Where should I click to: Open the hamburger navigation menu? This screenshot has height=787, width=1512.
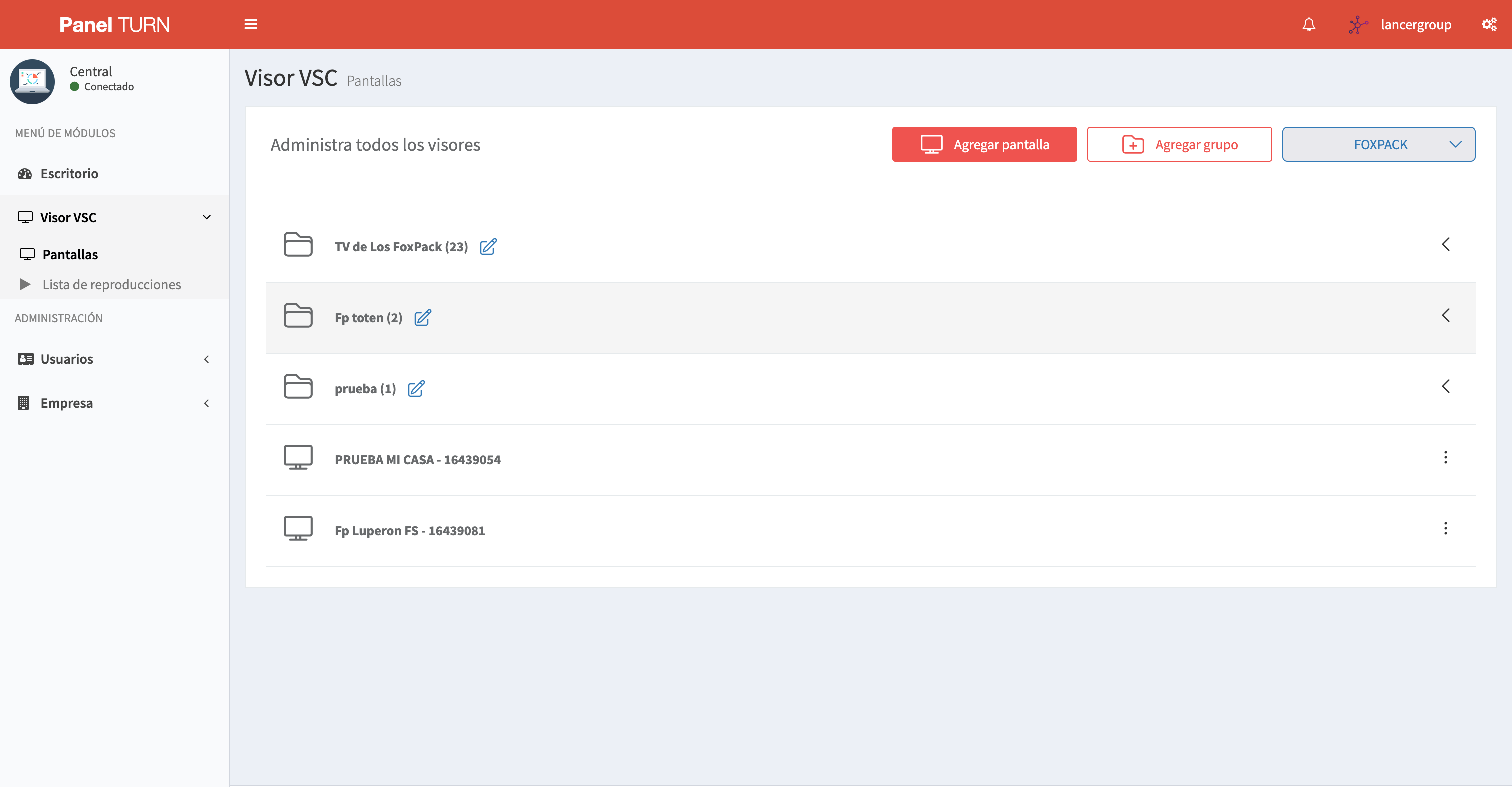[x=250, y=24]
